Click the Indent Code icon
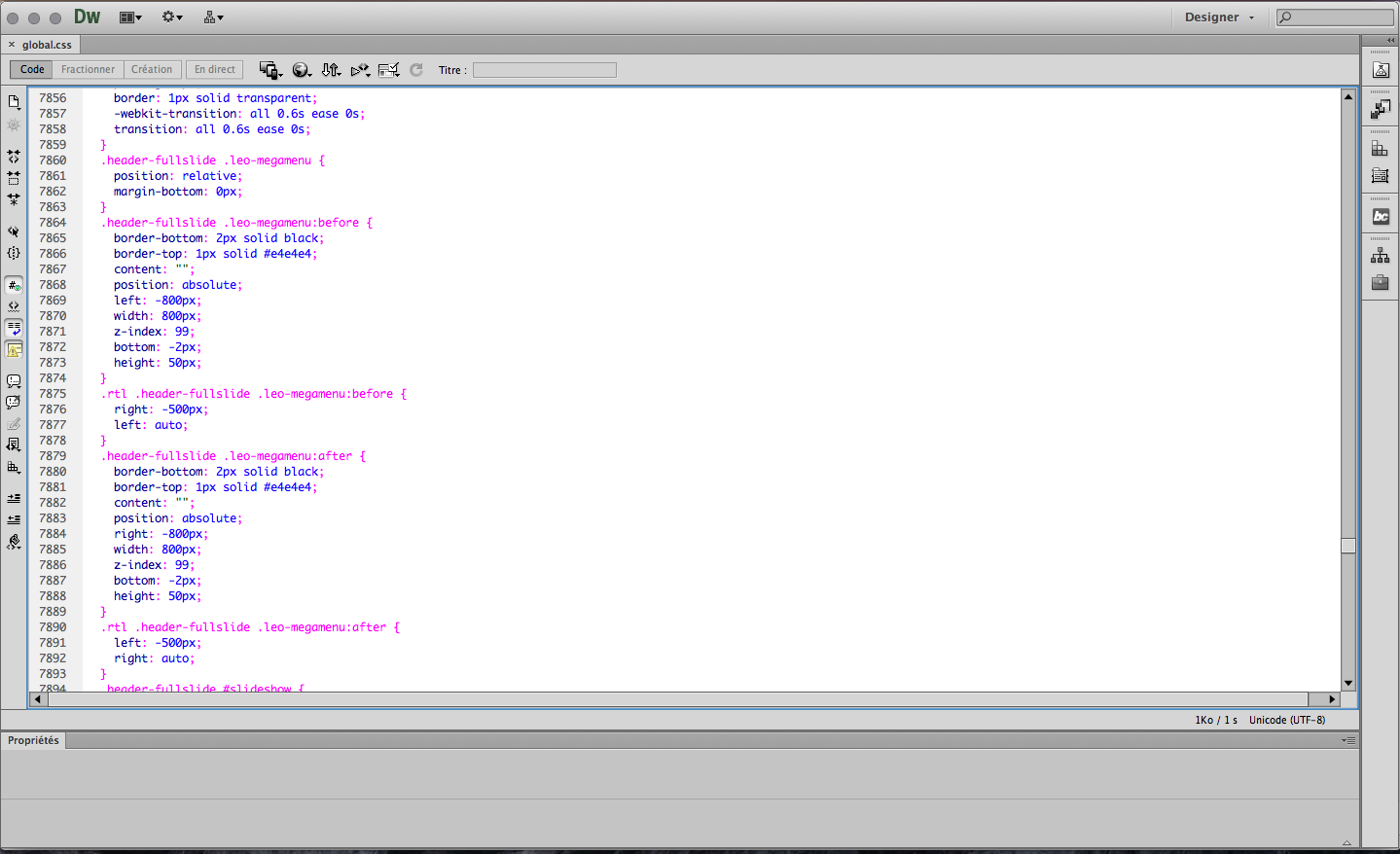The height and width of the screenshot is (854, 1400). [x=14, y=498]
